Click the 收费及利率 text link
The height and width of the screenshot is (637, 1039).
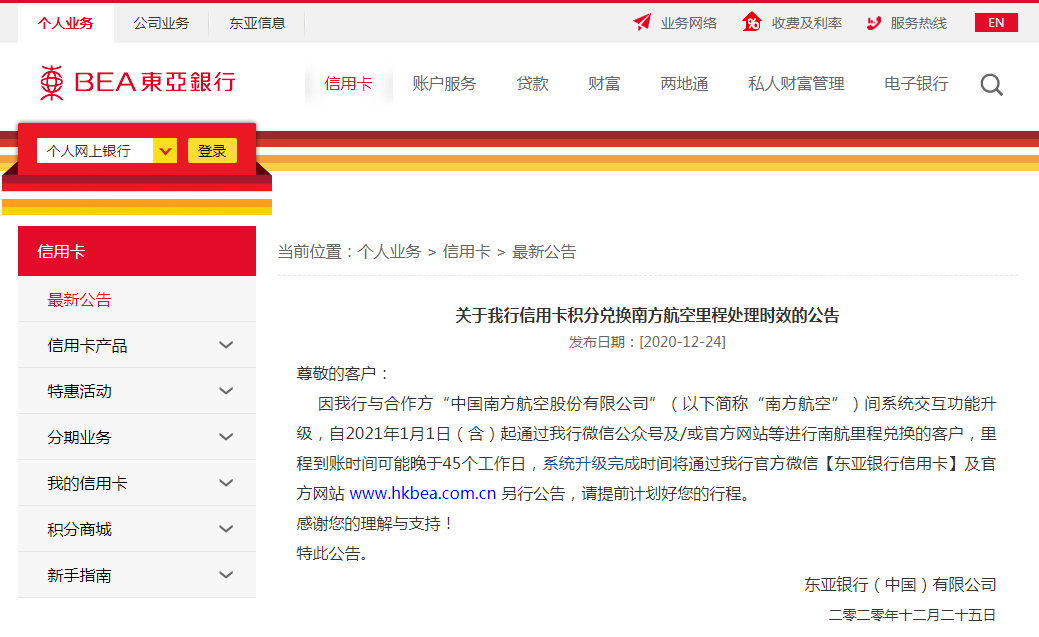tap(807, 23)
